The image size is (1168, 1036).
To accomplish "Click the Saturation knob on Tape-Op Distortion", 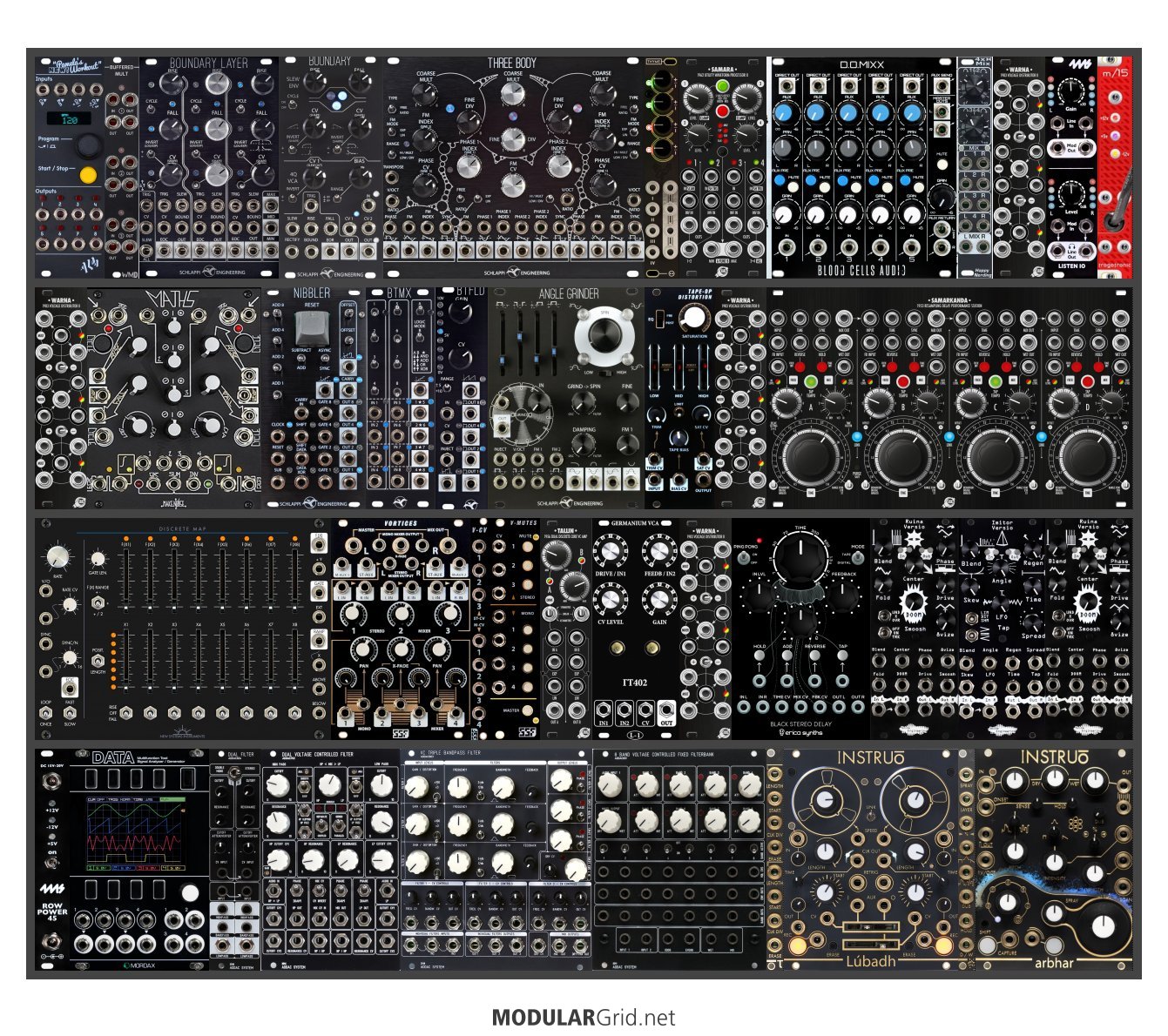I will [x=694, y=318].
